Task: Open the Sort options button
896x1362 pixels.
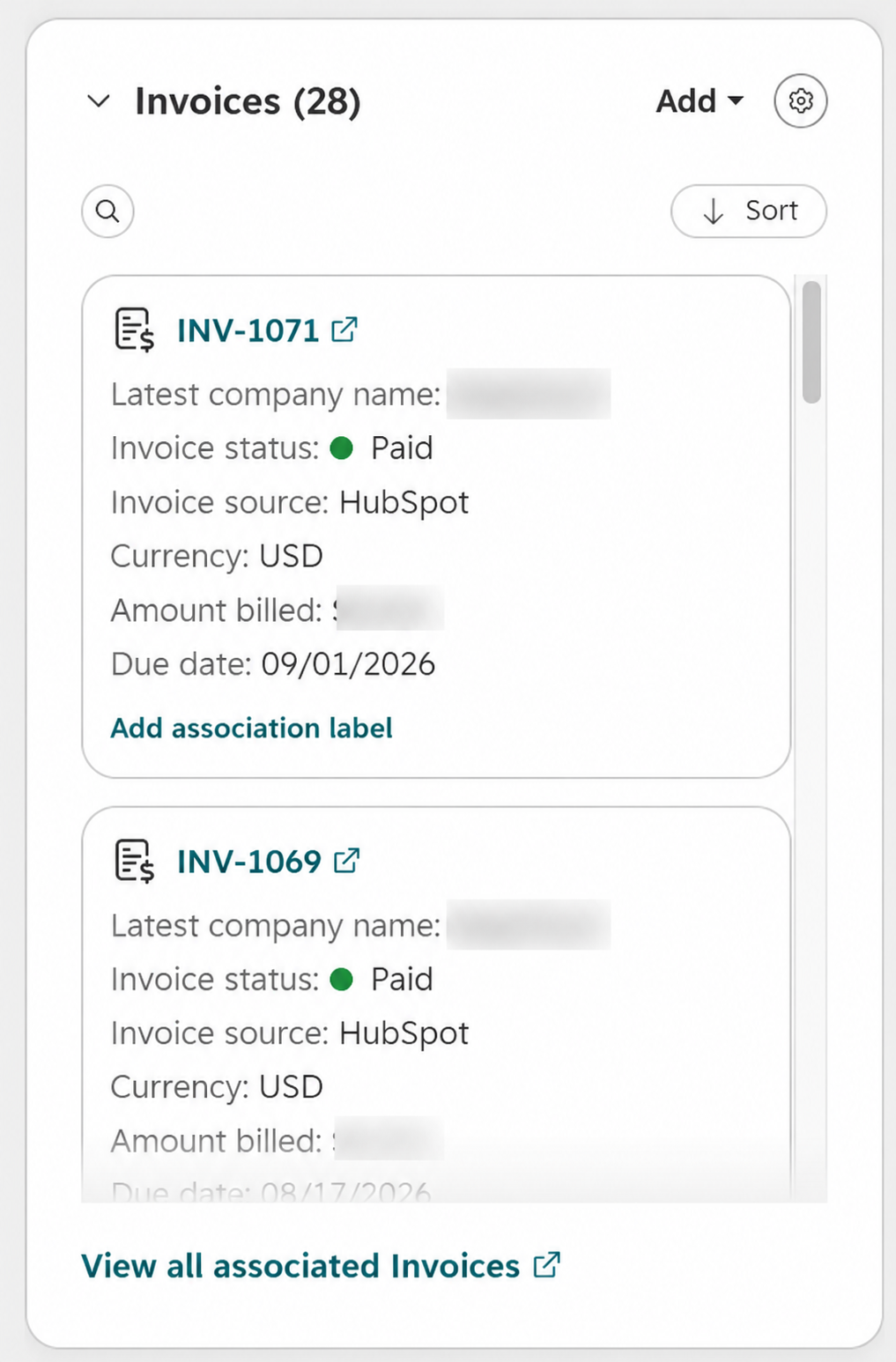Action: 749,211
